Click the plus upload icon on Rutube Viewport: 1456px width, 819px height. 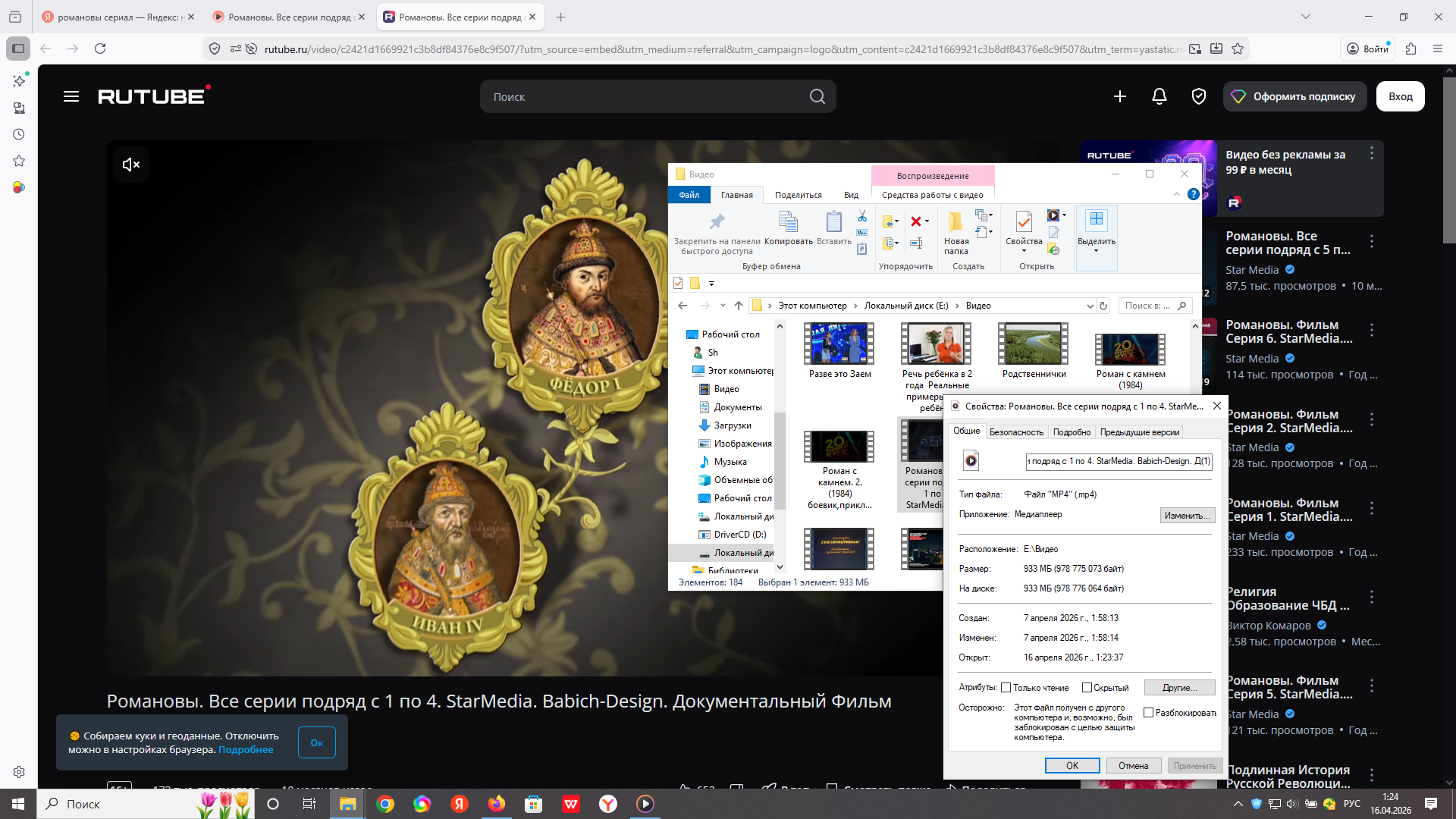tap(1119, 96)
